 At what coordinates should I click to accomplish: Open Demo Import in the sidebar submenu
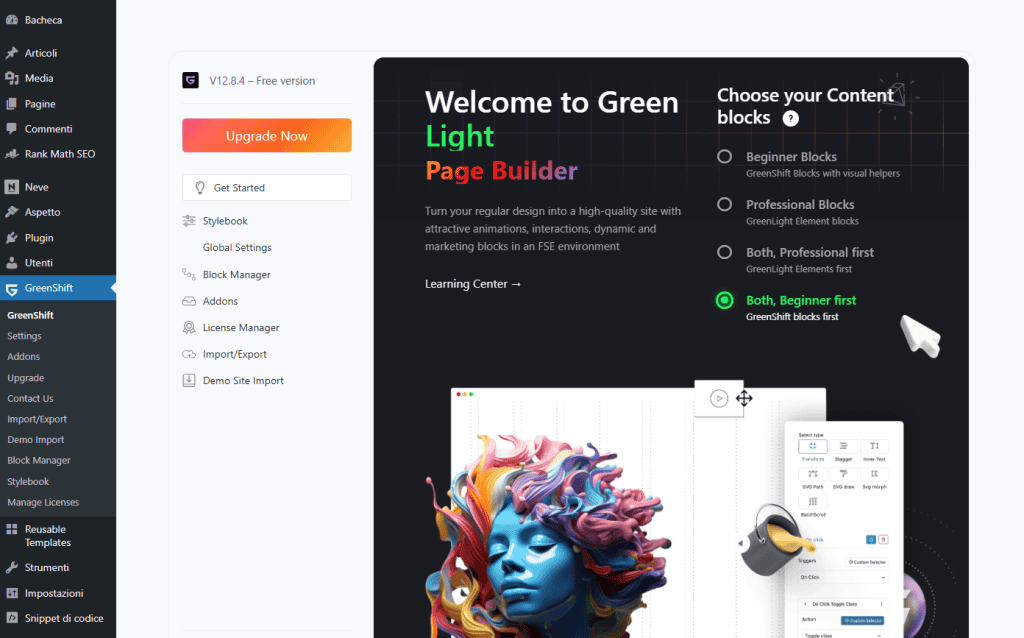[35, 439]
